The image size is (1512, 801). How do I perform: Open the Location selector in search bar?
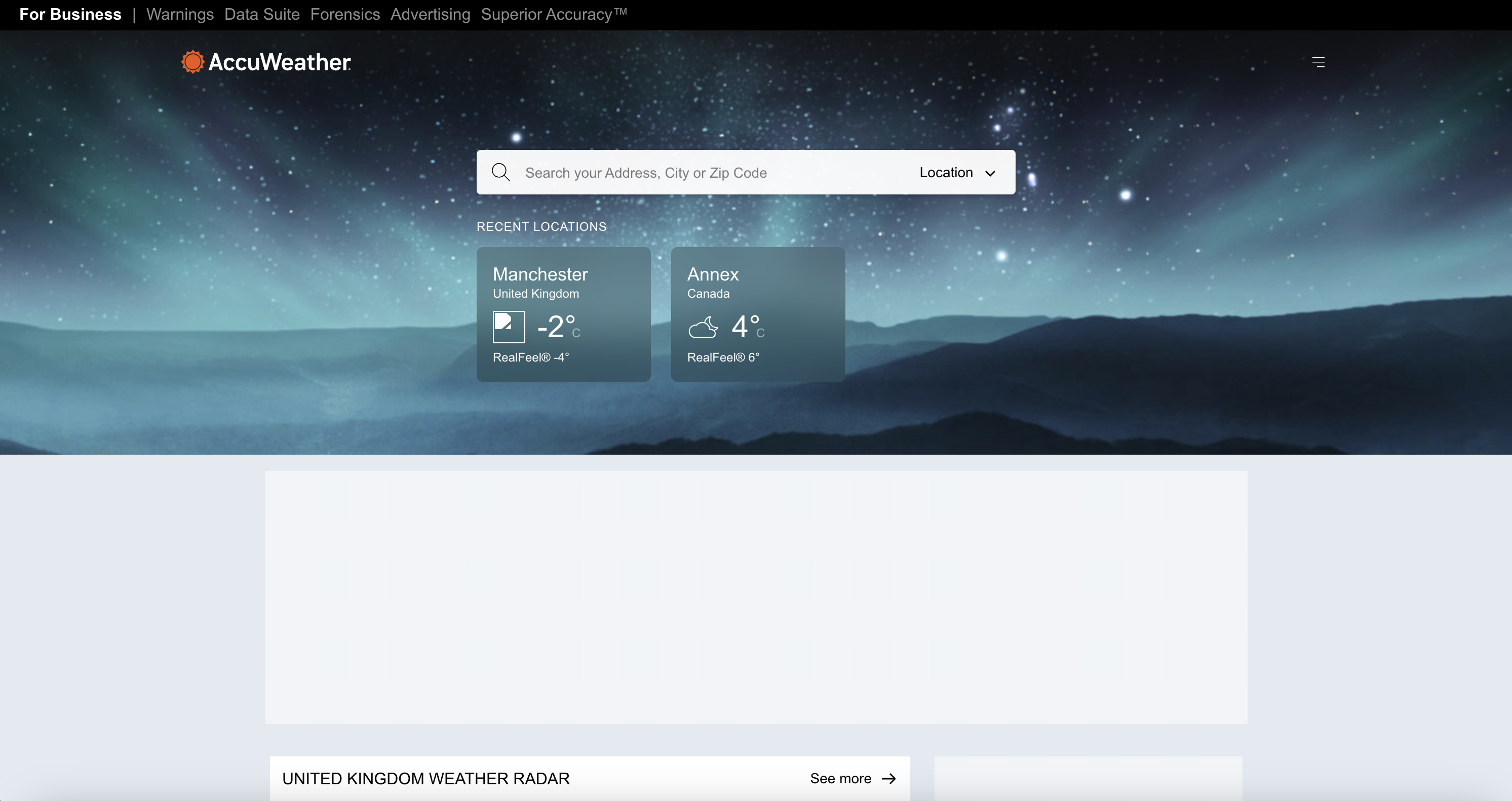tap(946, 173)
